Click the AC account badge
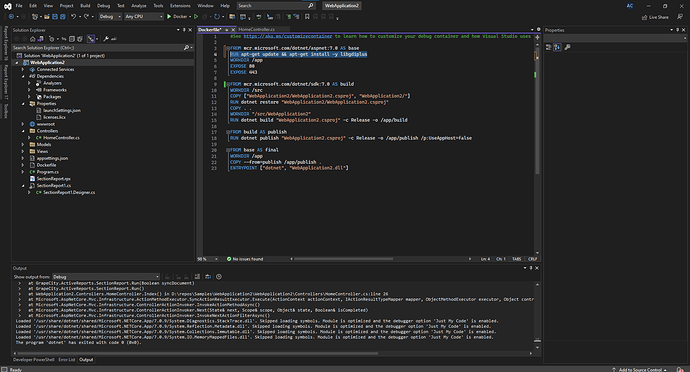 point(630,6)
